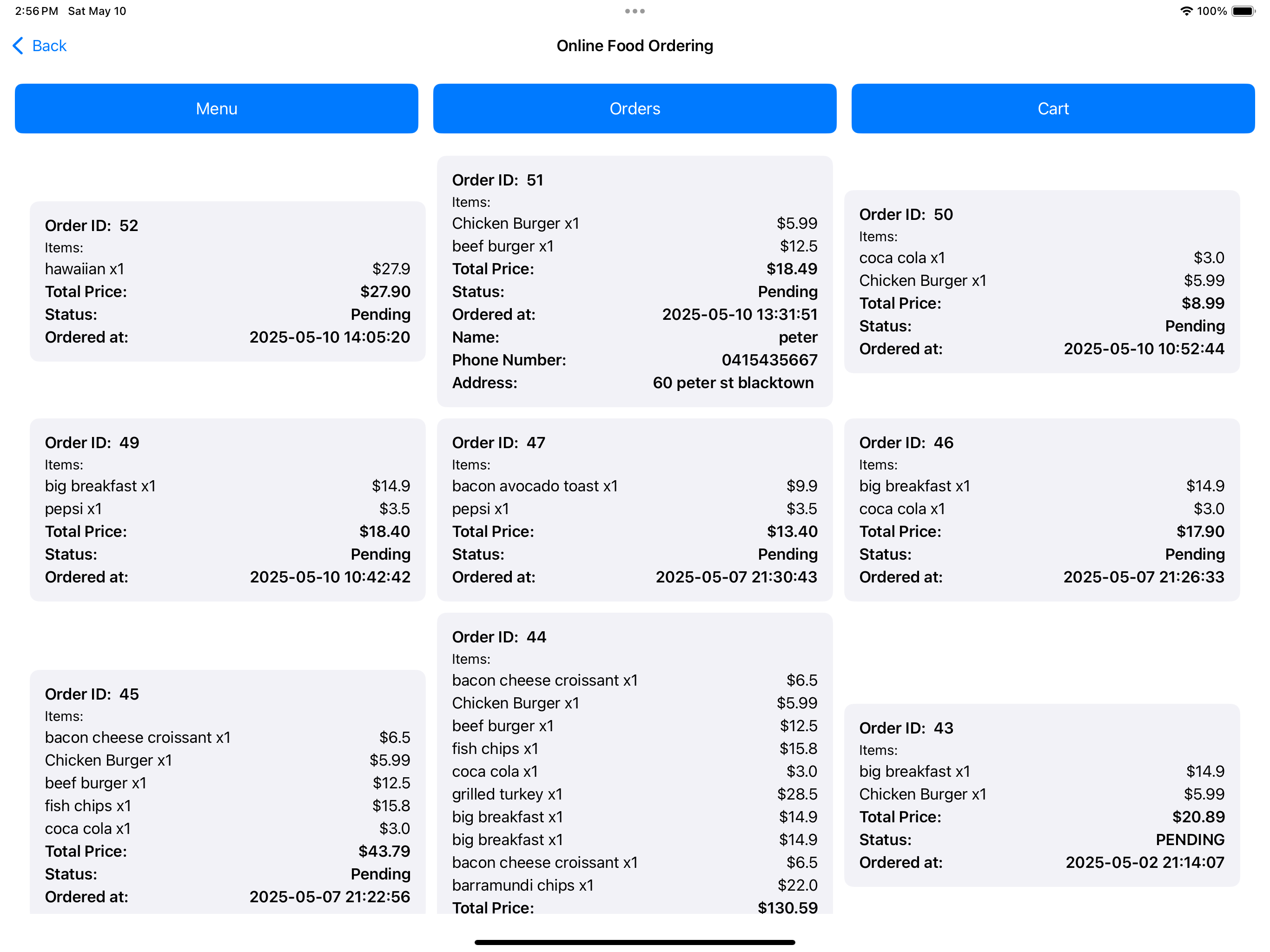Select fish chips x1 in order 45

click(88, 806)
